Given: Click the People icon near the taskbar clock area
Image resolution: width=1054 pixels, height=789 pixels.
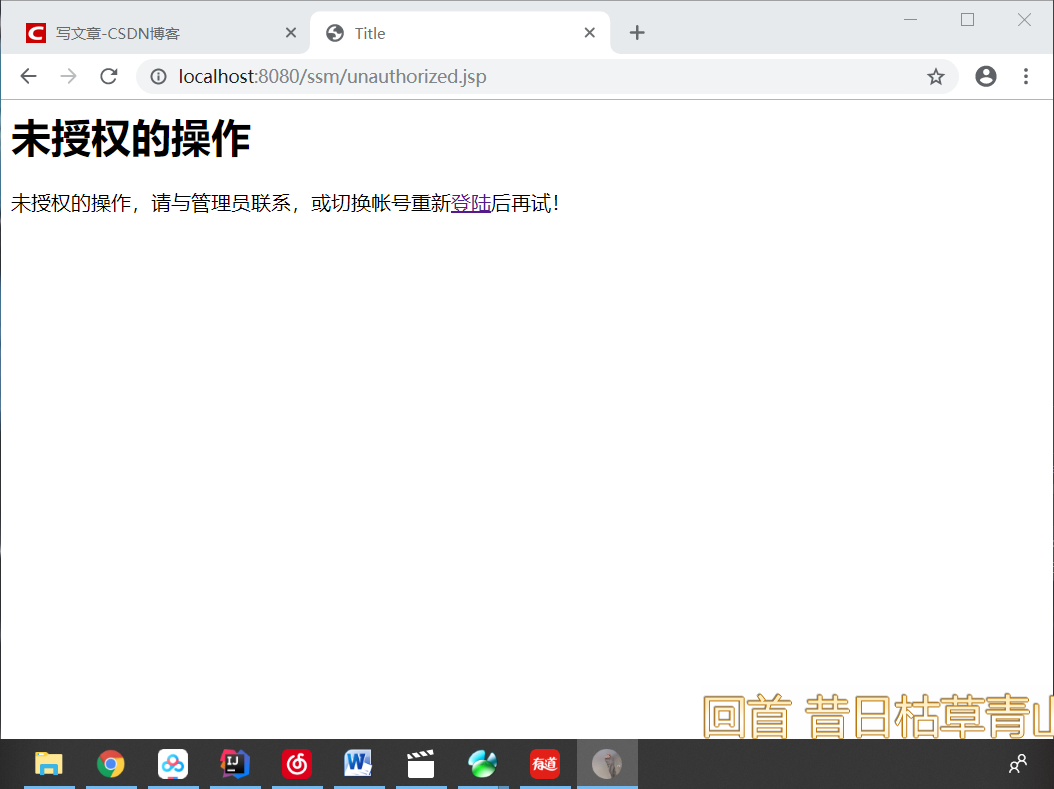Looking at the screenshot, I should pos(1018,763).
